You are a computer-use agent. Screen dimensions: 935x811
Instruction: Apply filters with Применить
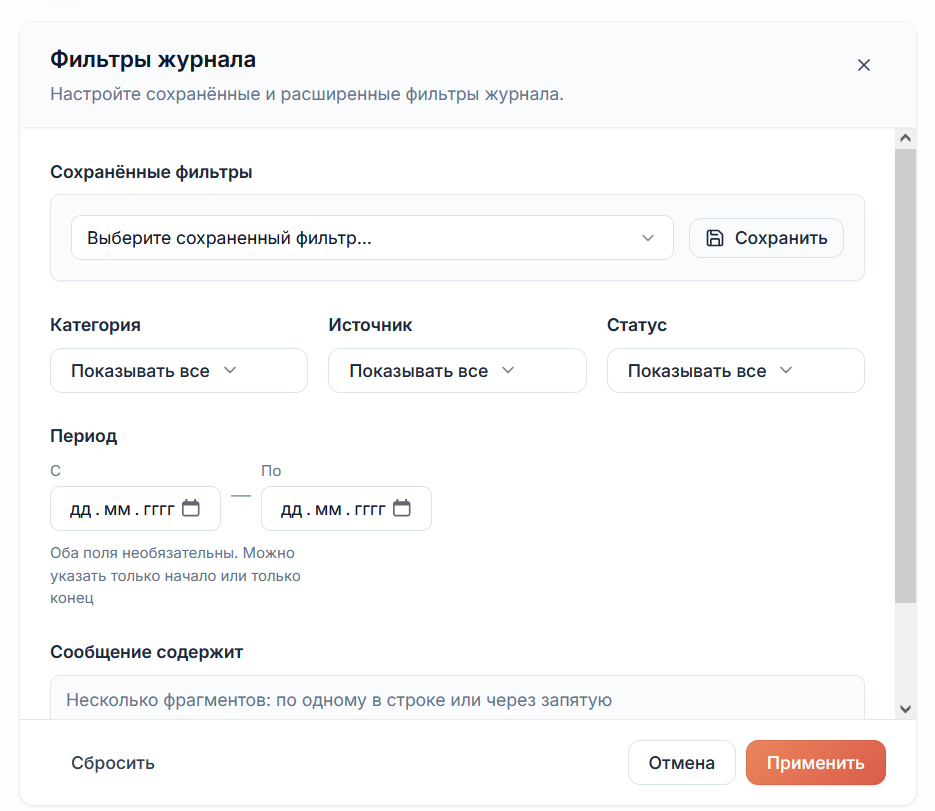(x=816, y=763)
